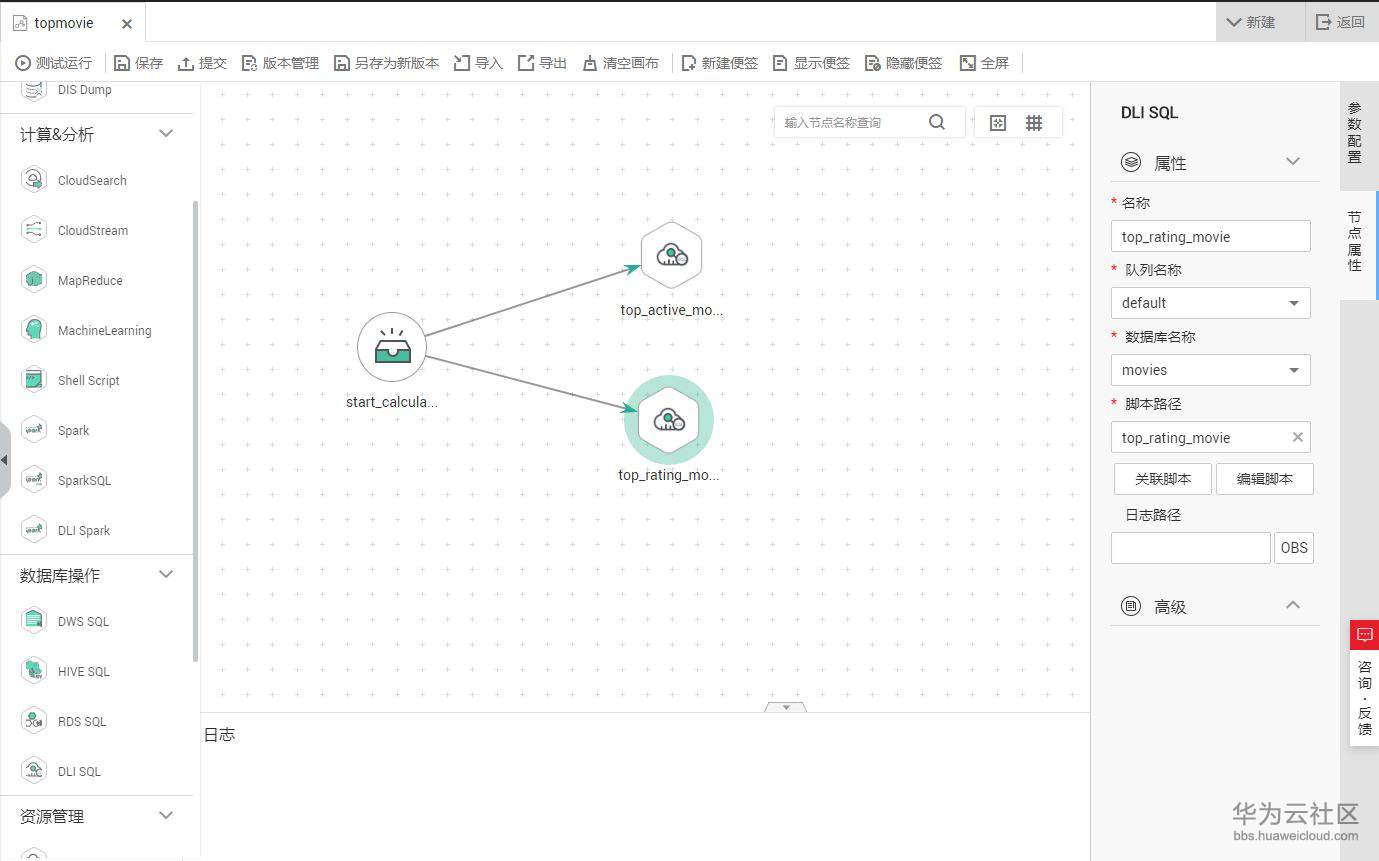1379x861 pixels.
Task: Submit the job with 提交
Action: [202, 63]
